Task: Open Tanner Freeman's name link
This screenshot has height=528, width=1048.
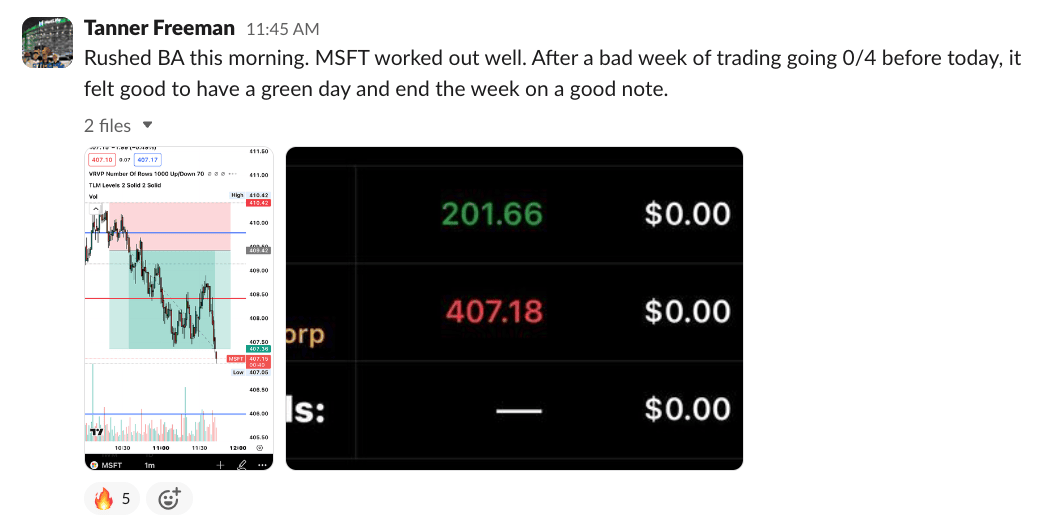Action: pyautogui.click(x=160, y=27)
